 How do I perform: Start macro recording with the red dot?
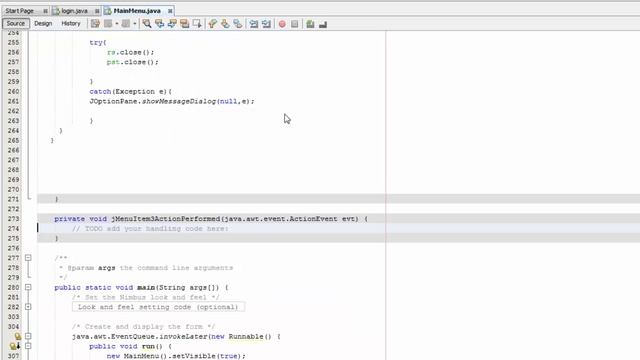point(282,24)
